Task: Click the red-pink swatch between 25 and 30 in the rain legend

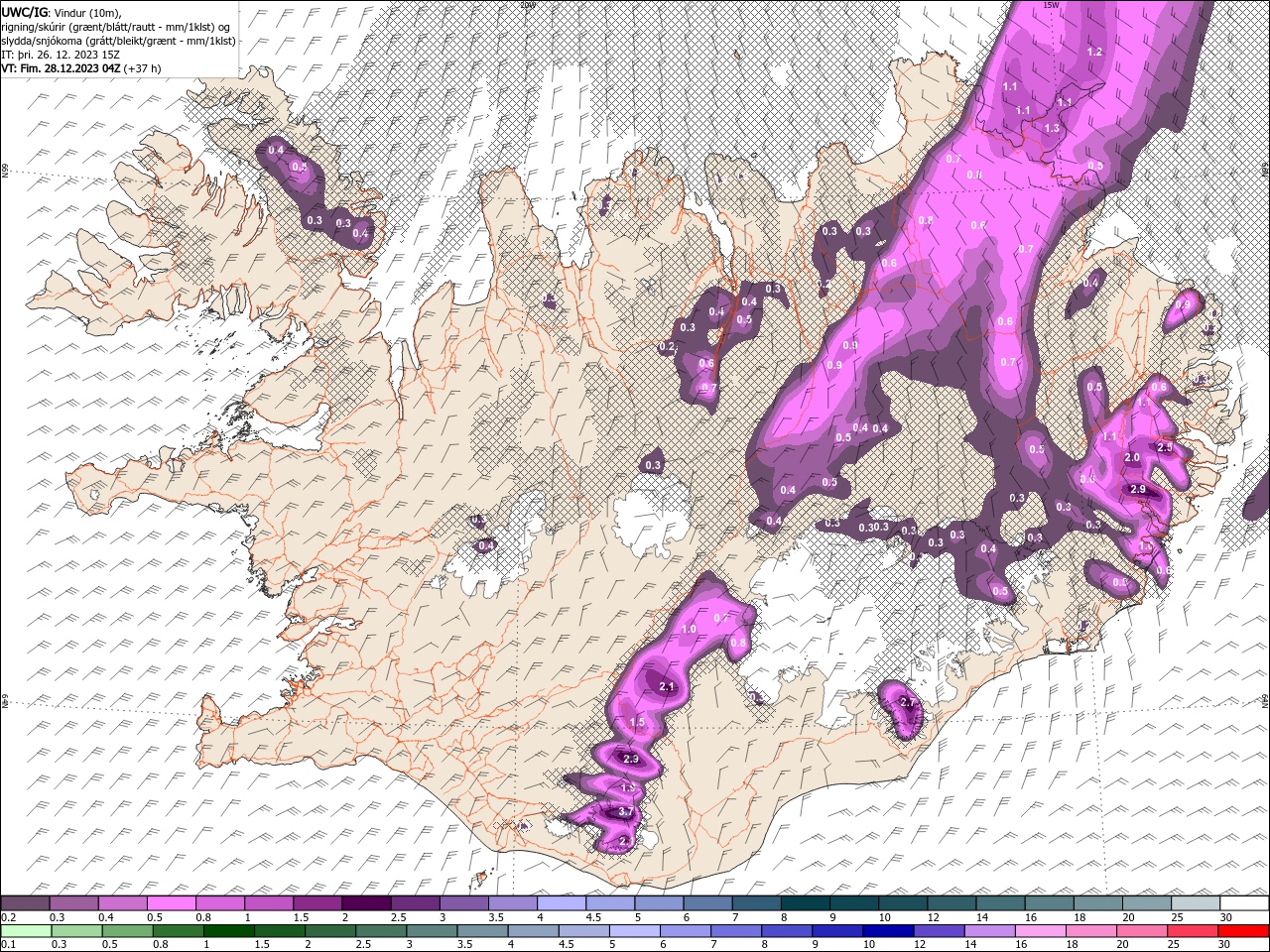Action: [1193, 931]
